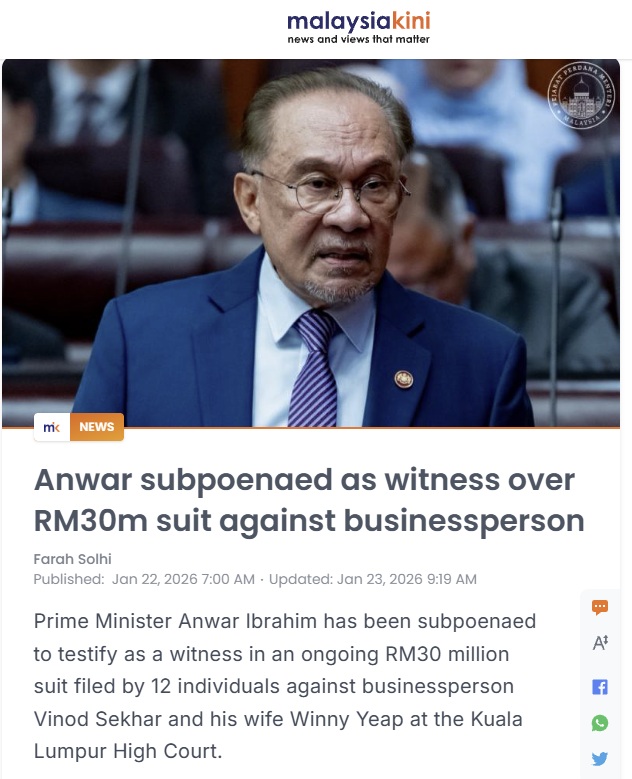The width and height of the screenshot is (632, 779).
Task: Click the small mk logo badge
Action: point(52,427)
